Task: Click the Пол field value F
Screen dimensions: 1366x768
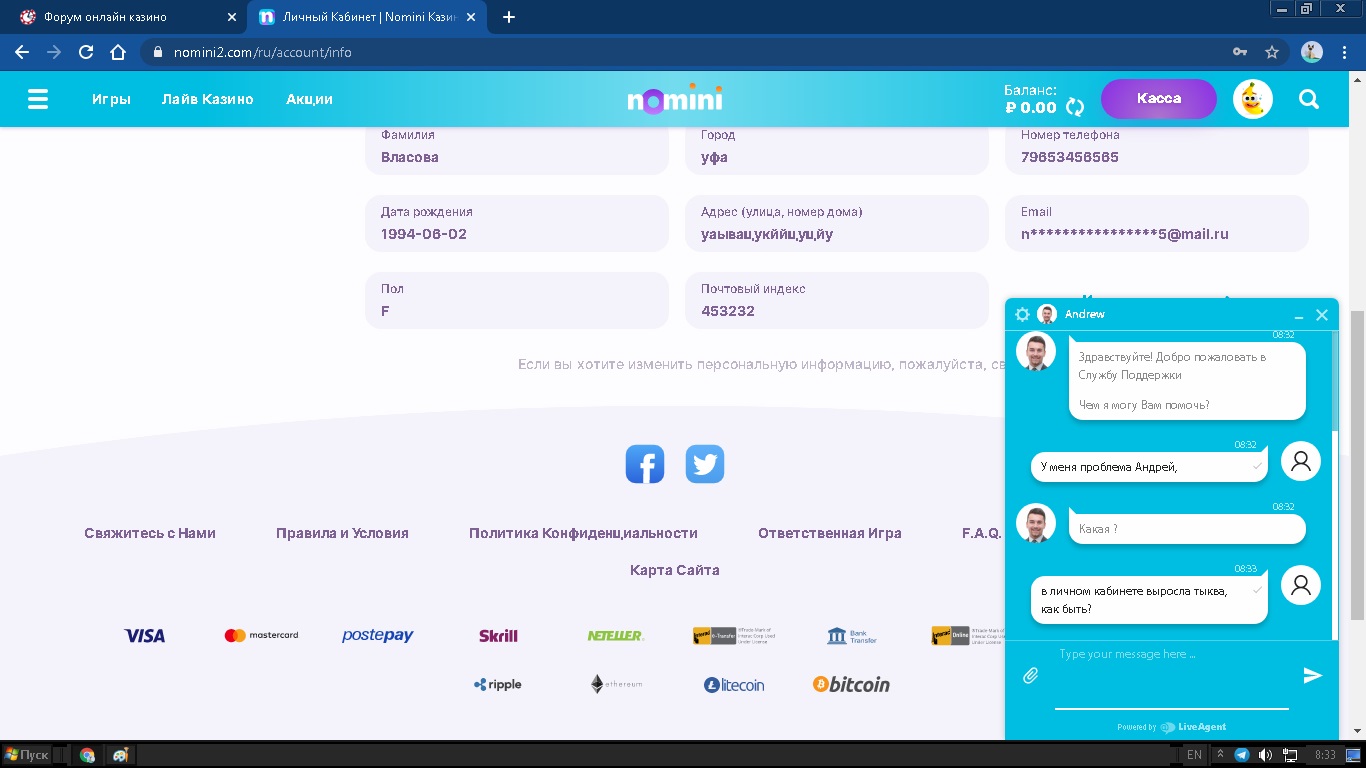Action: pos(517,300)
